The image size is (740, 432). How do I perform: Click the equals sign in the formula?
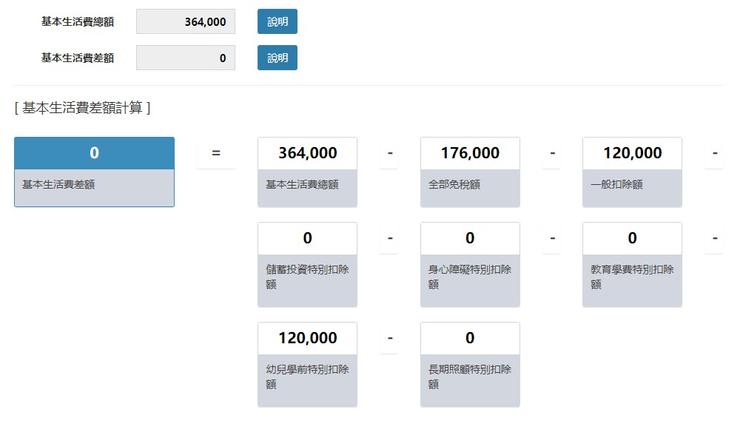[216, 153]
